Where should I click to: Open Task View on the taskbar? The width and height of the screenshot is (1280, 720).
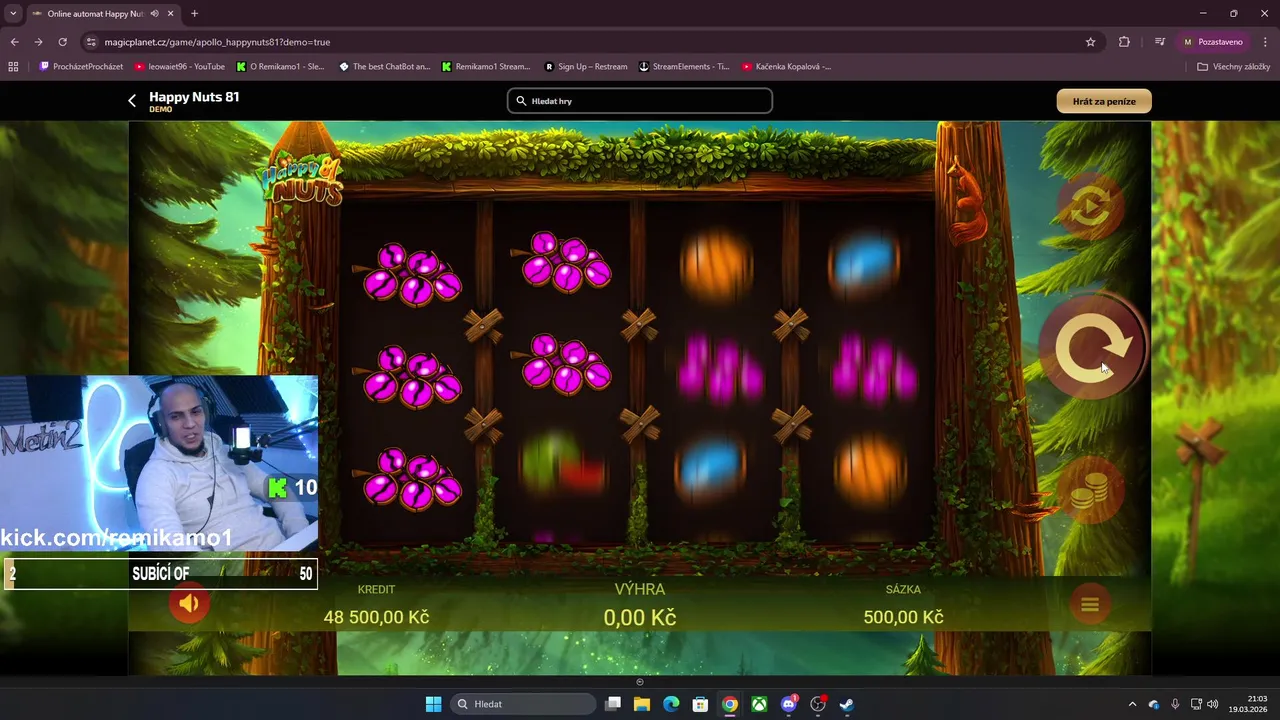coord(613,704)
